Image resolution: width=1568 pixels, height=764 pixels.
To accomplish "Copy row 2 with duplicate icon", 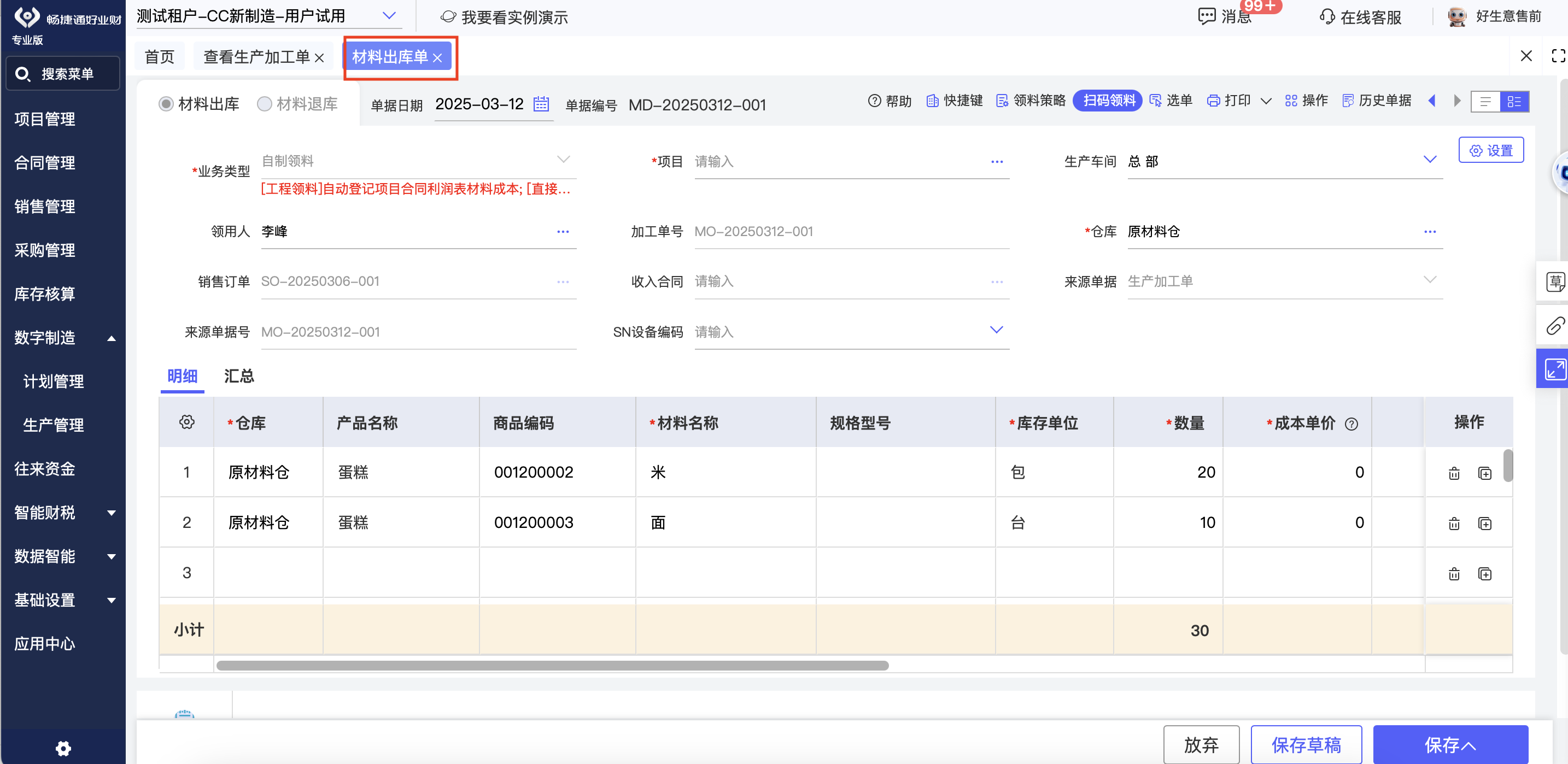I will pyautogui.click(x=1484, y=524).
